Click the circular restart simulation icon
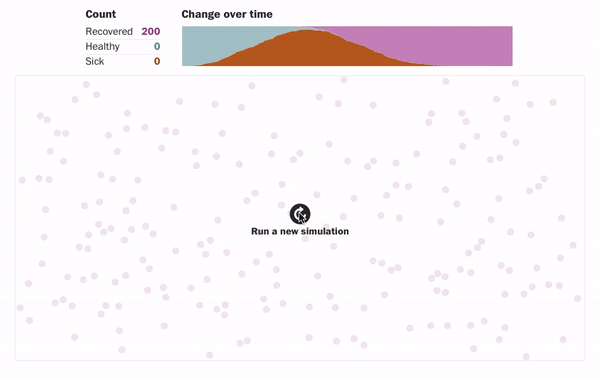Image resolution: width=600 pixels, height=378 pixels. pyautogui.click(x=300, y=214)
